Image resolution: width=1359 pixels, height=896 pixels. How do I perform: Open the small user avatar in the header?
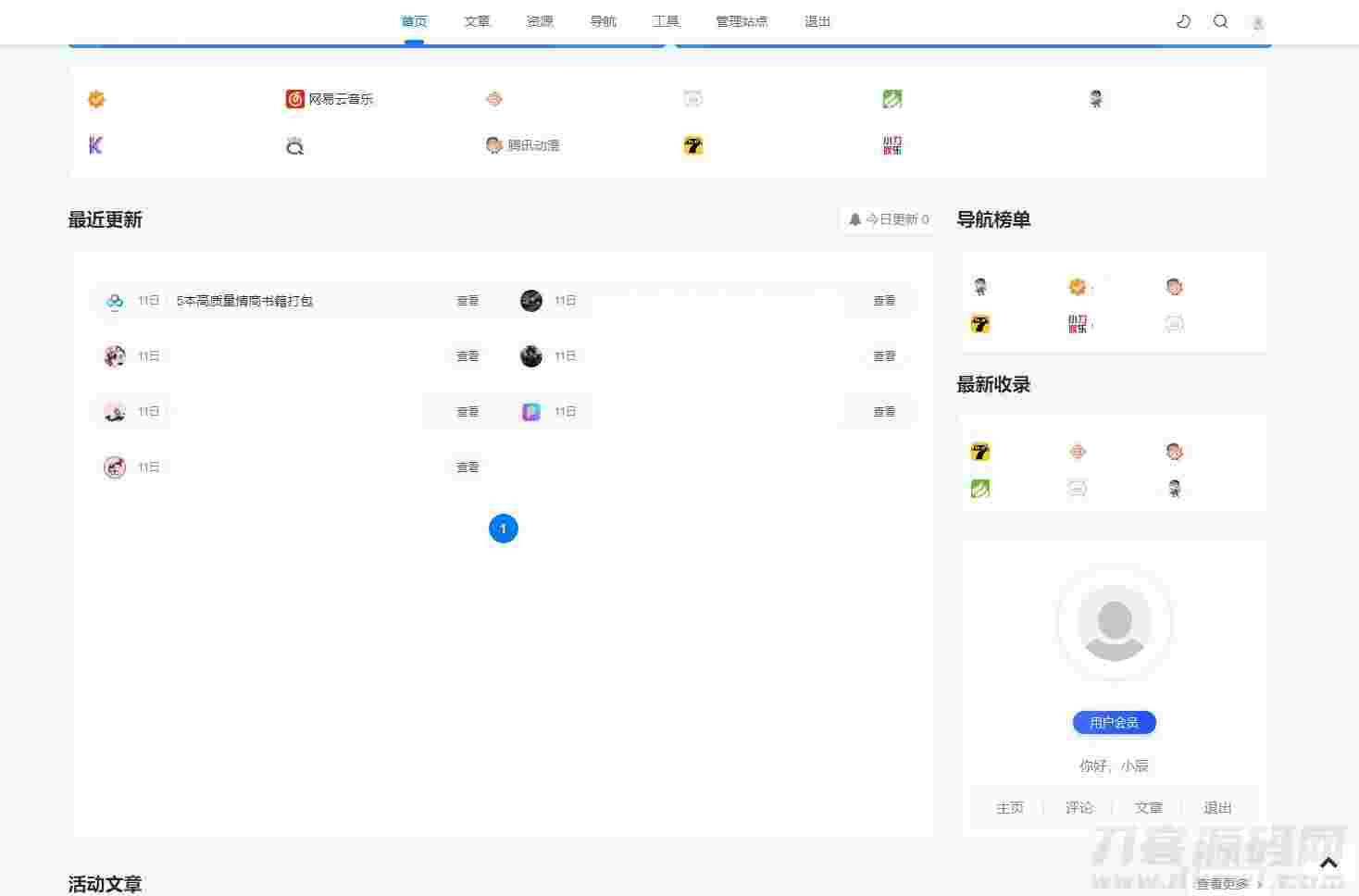[x=1257, y=22]
